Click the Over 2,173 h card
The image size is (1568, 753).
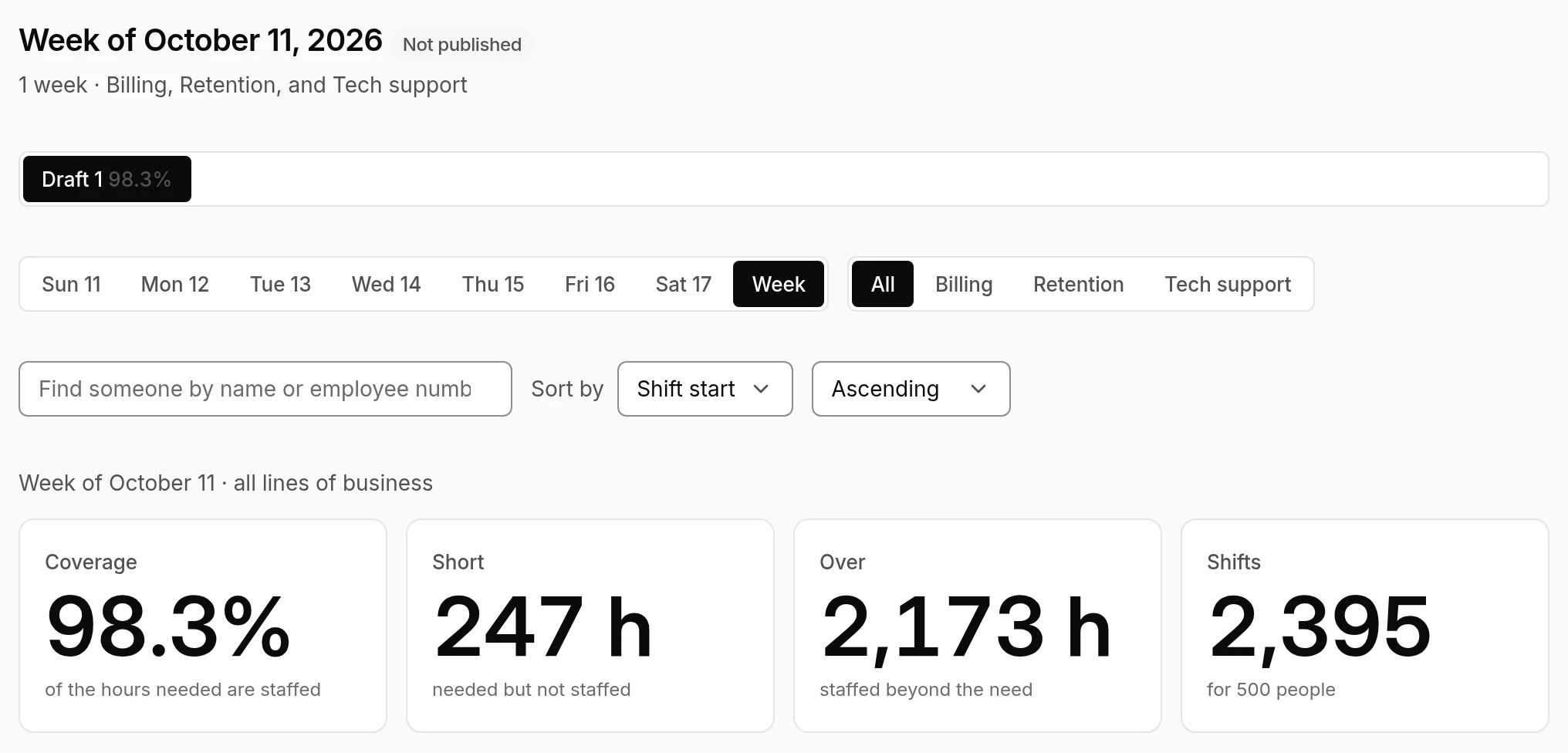coord(978,626)
